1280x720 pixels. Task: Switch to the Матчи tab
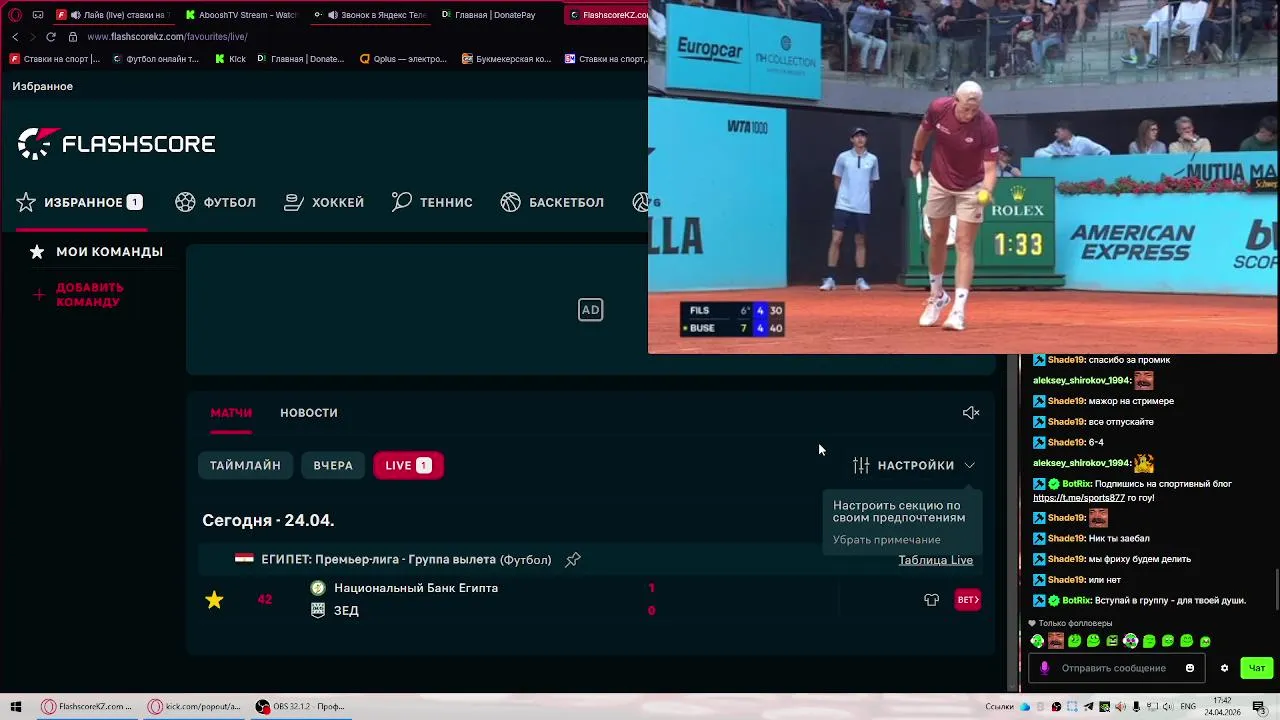(x=231, y=413)
